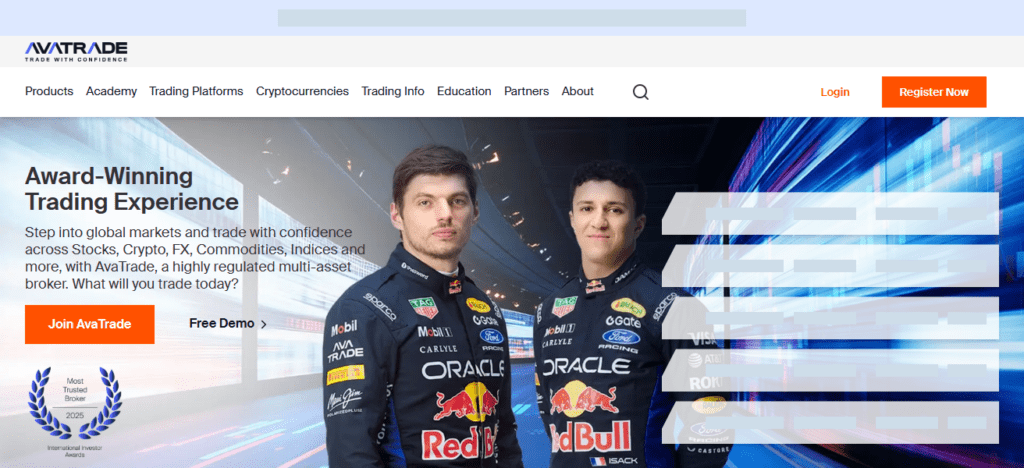The width and height of the screenshot is (1024, 468).
Task: Open the Free Demo link
Action: [x=228, y=323]
